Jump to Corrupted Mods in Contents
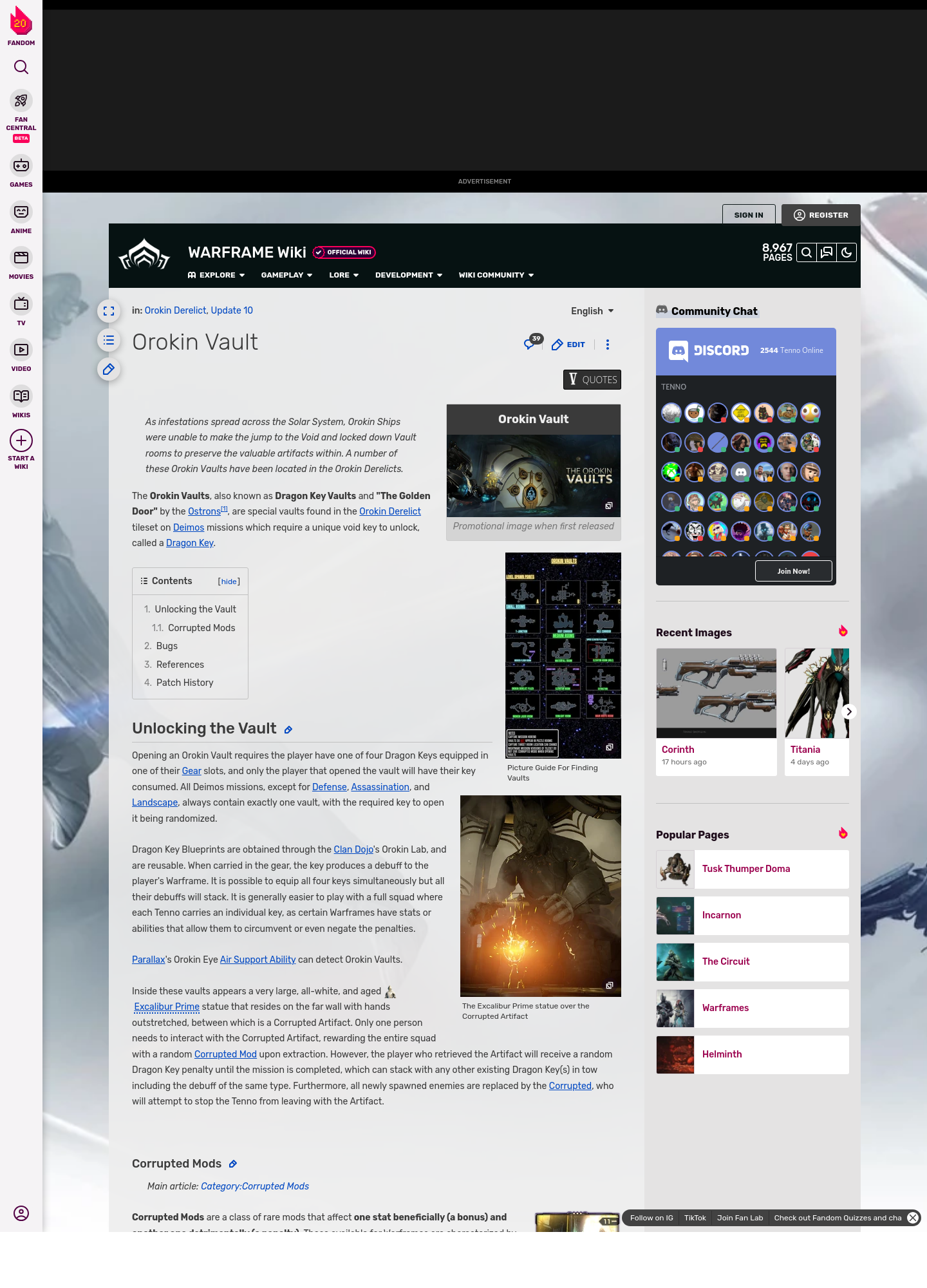Viewport: 927px width, 1288px height. 201,628
